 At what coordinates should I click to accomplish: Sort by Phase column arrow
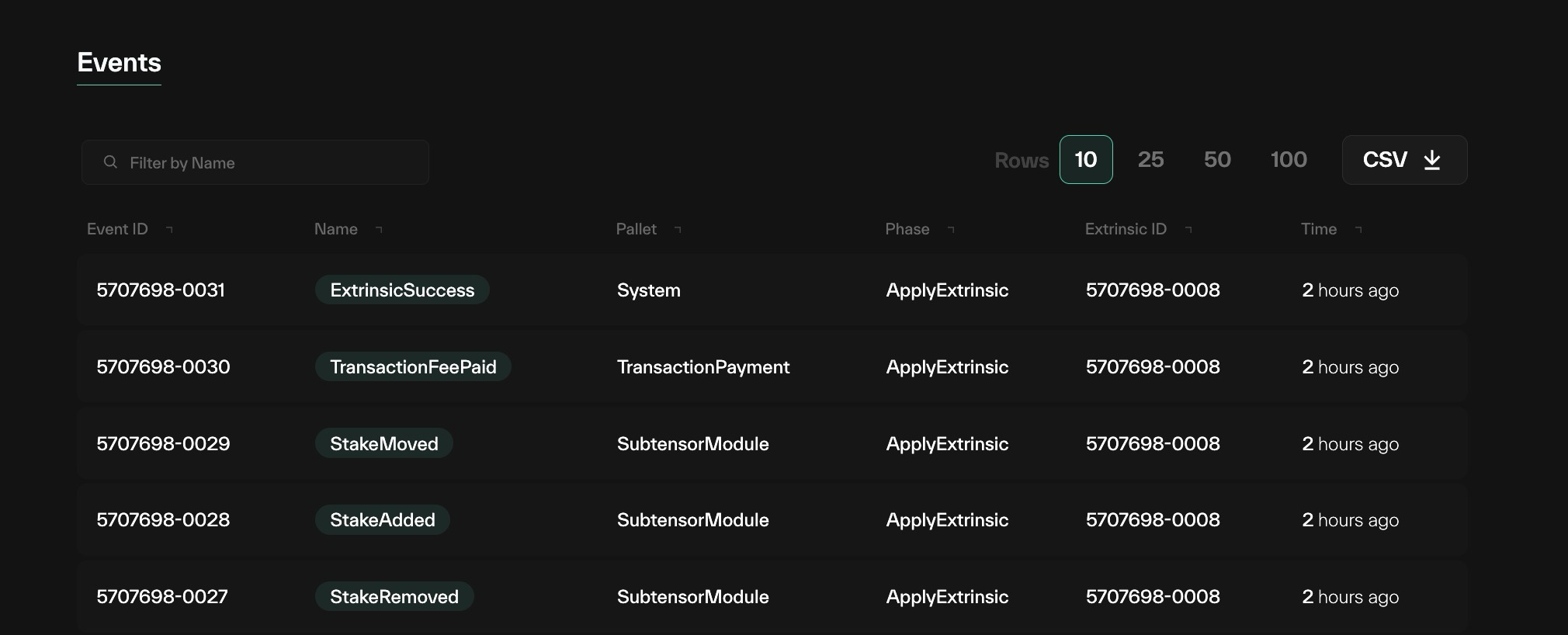pyautogui.click(x=951, y=229)
